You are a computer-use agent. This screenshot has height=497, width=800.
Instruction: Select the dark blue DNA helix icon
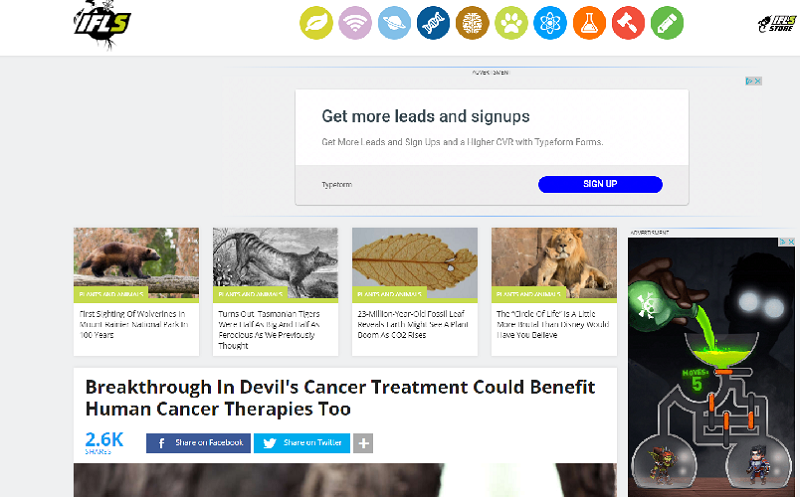[x=433, y=23]
